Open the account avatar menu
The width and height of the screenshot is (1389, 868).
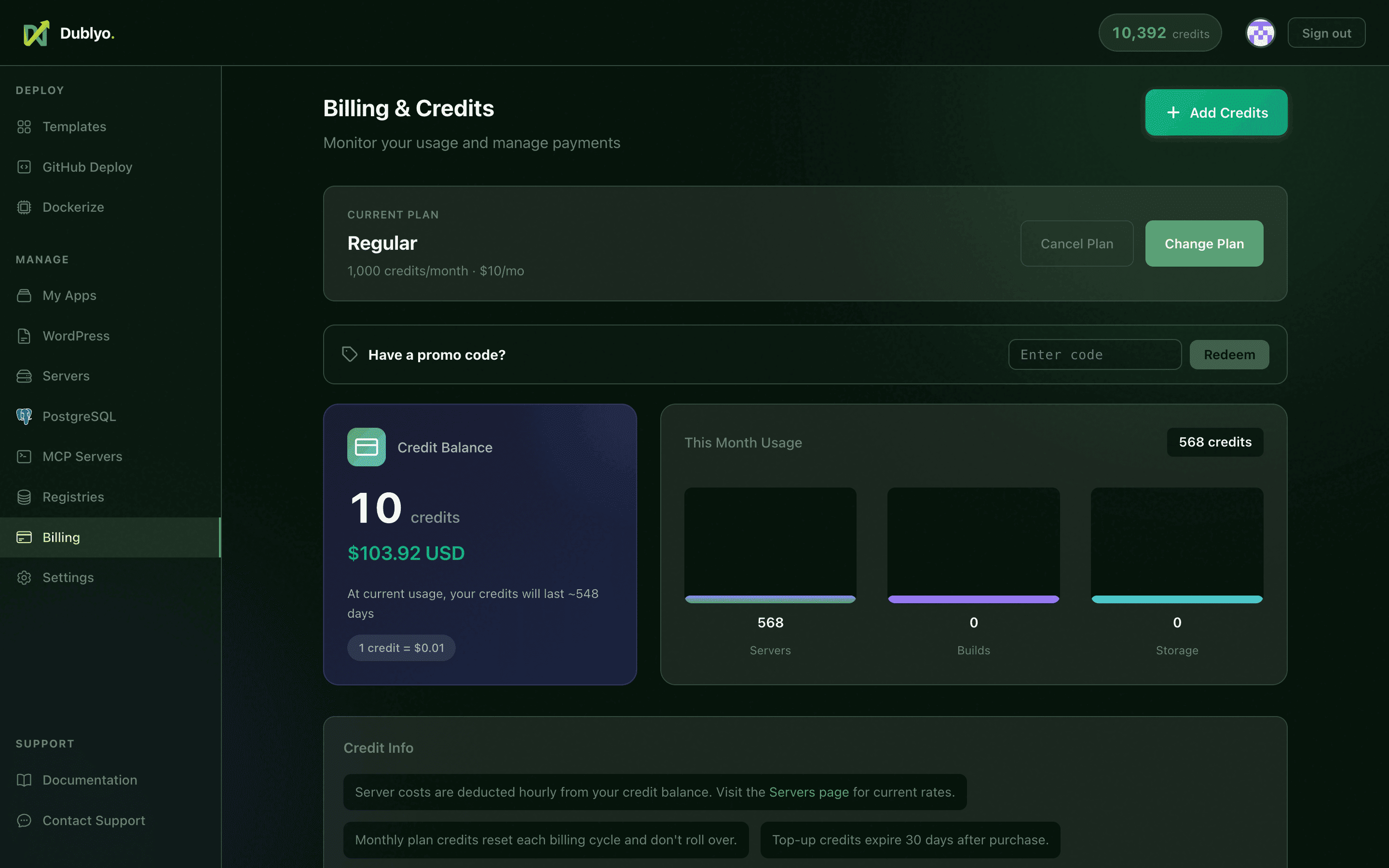tap(1260, 32)
